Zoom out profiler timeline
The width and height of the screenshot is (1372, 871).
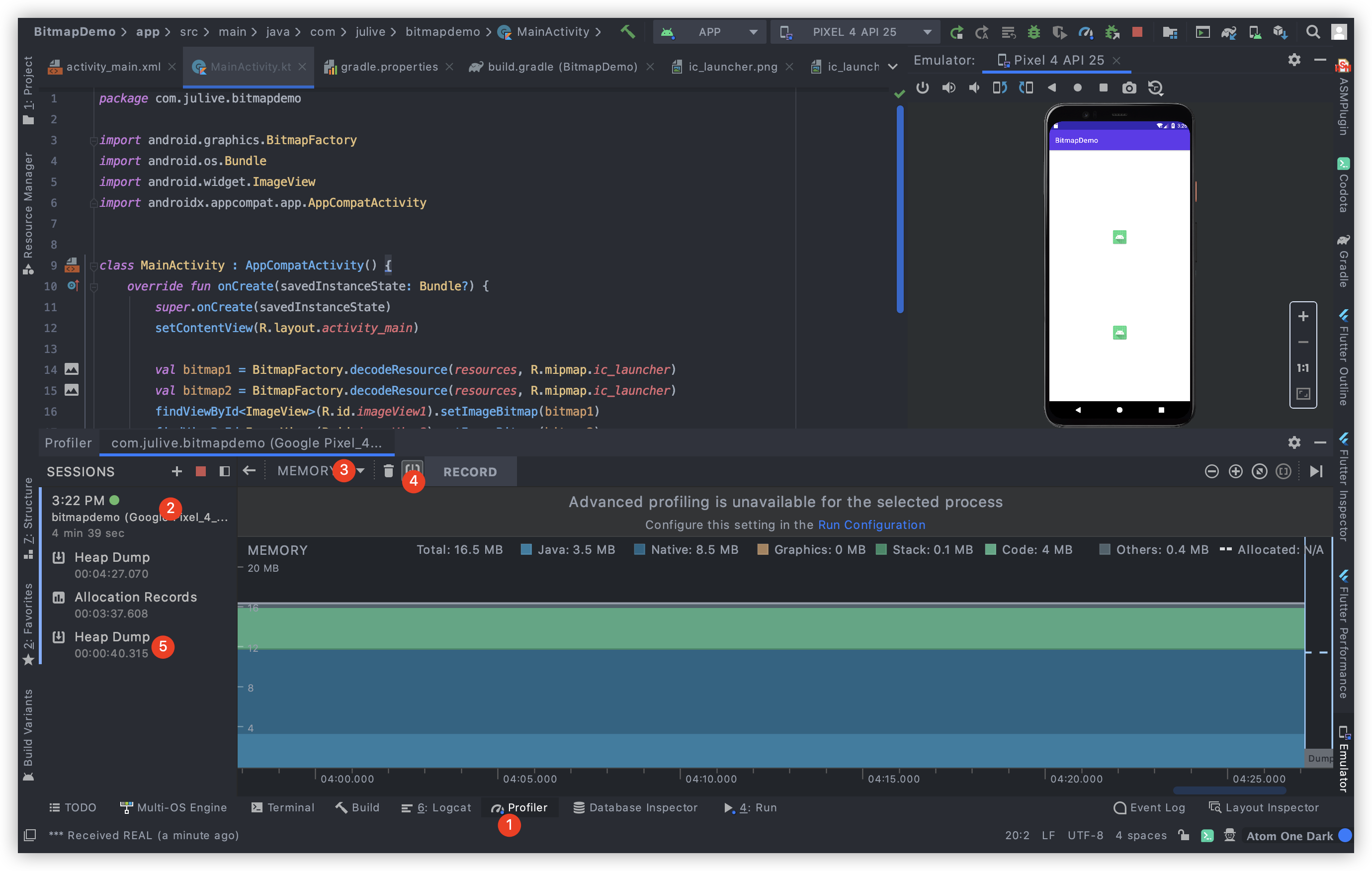tap(1211, 471)
